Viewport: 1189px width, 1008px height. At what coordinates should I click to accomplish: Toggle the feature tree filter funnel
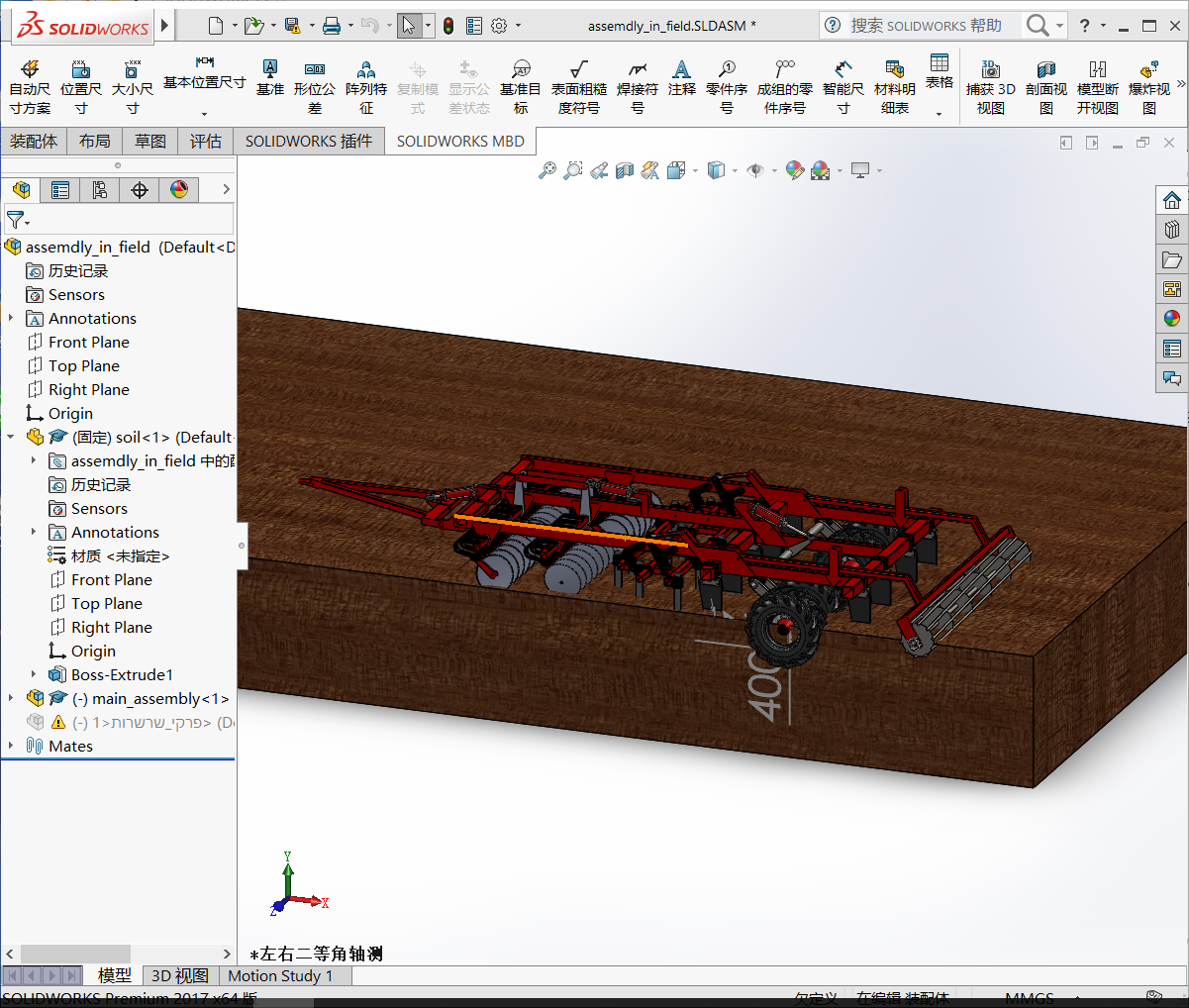pos(15,219)
